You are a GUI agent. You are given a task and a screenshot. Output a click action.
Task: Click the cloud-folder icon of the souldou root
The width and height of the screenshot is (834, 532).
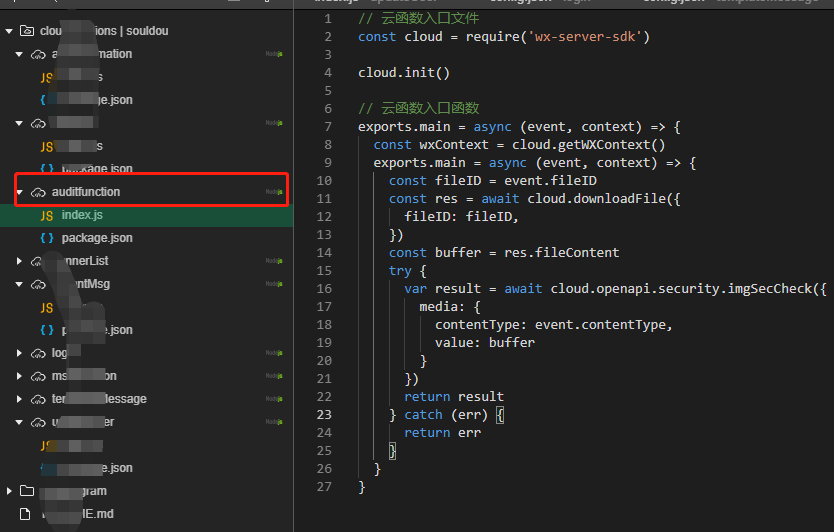tap(26, 31)
